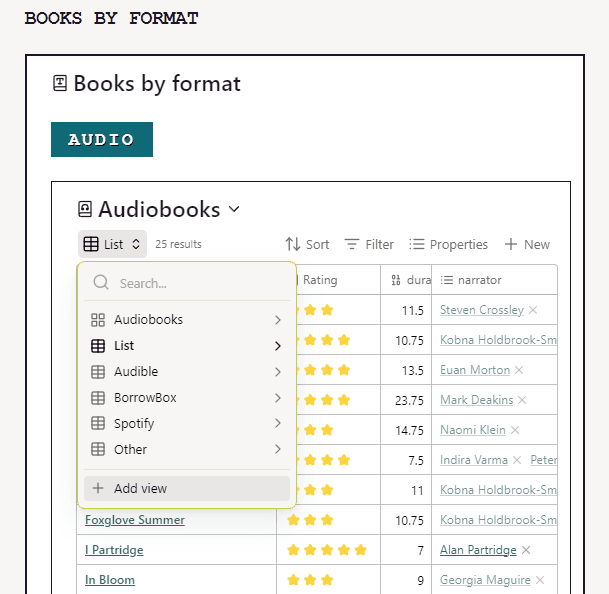609x594 pixels.
Task: Select the Other view in menu
Action: (x=130, y=450)
